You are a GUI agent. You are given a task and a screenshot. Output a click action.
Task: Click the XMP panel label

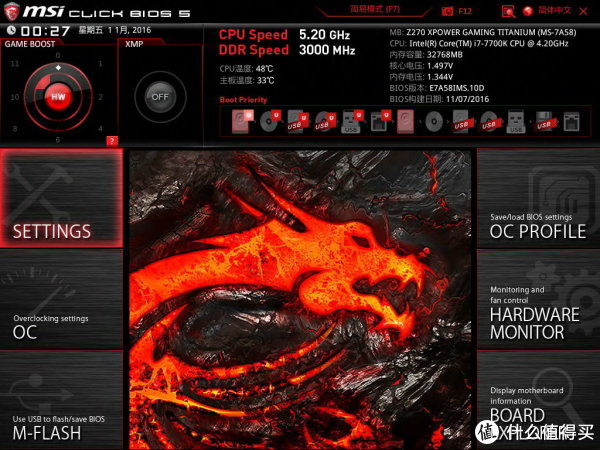click(x=134, y=44)
